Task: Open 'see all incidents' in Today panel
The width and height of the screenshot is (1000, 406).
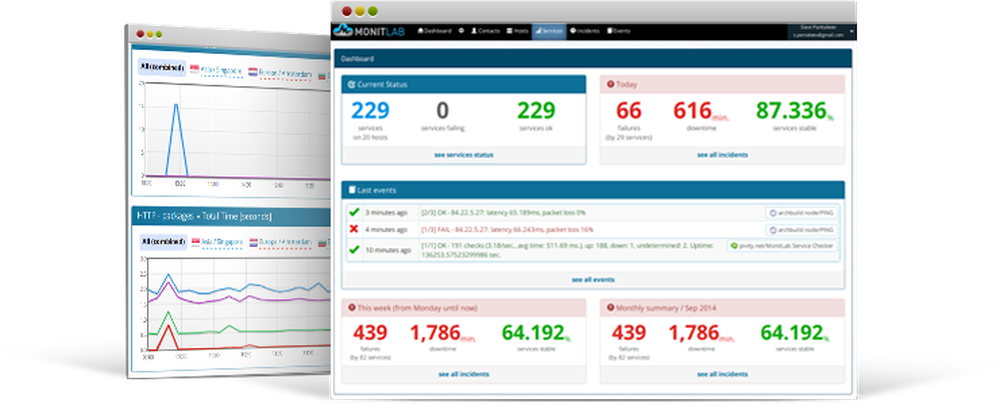Action: tap(723, 155)
